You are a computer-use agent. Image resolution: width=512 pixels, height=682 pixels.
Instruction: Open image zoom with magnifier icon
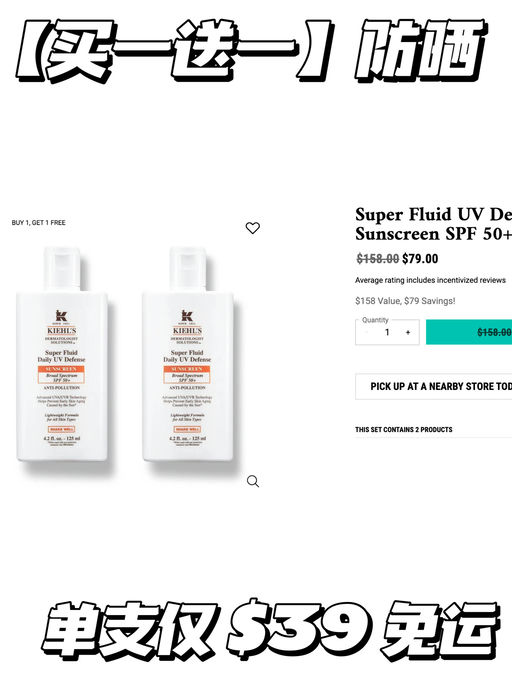pos(253,481)
